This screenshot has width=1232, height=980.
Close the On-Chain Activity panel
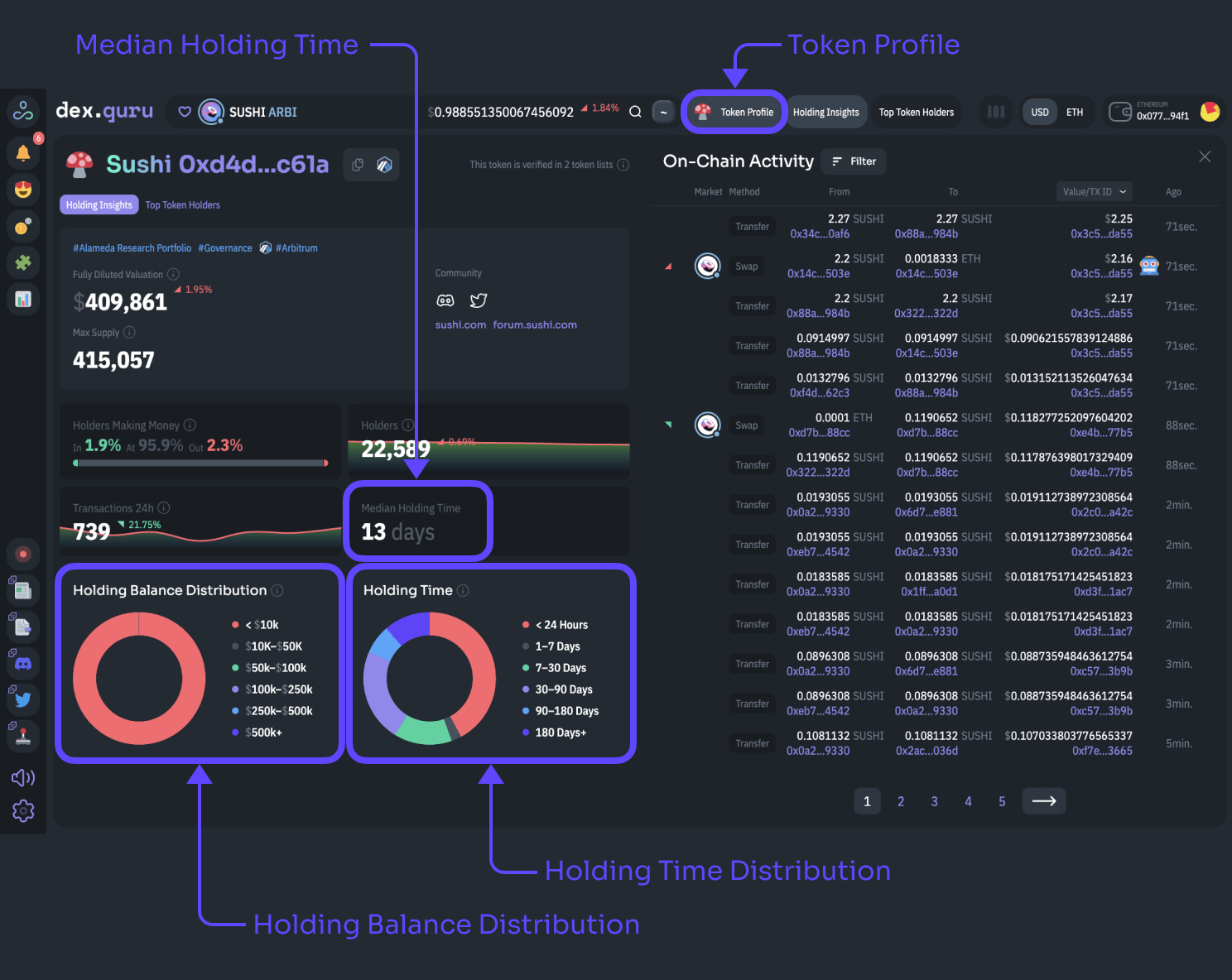[1205, 156]
